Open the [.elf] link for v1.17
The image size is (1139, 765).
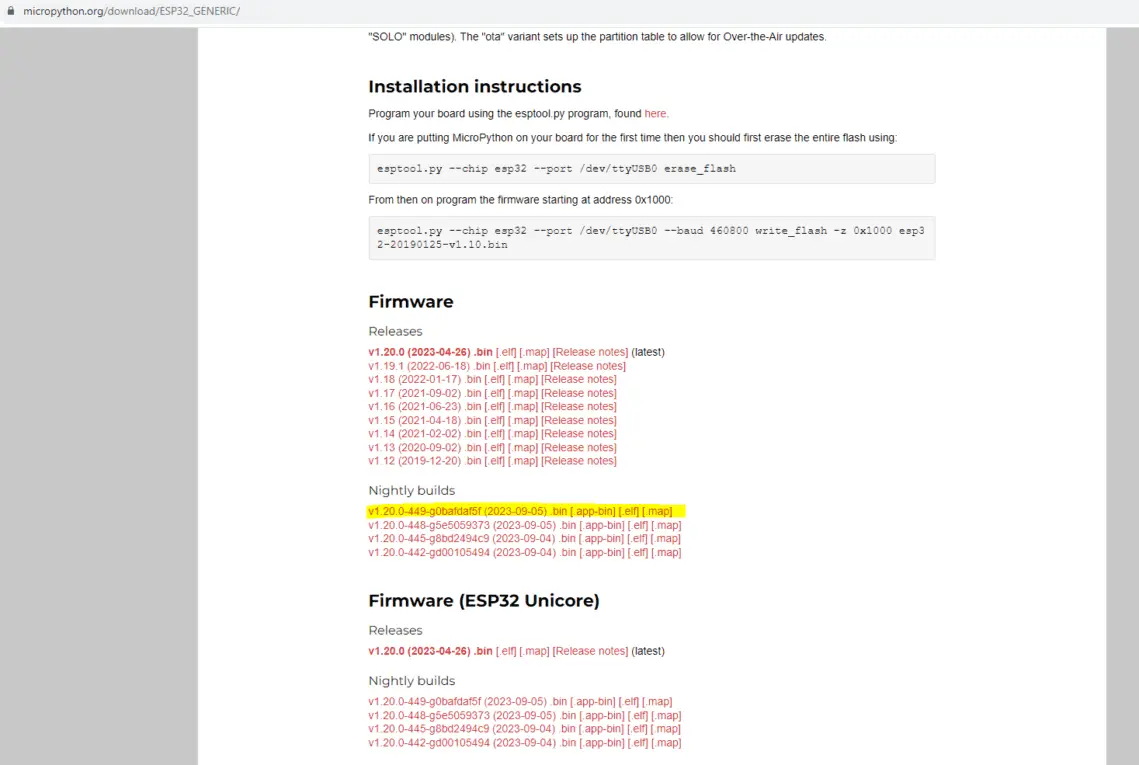coord(495,393)
